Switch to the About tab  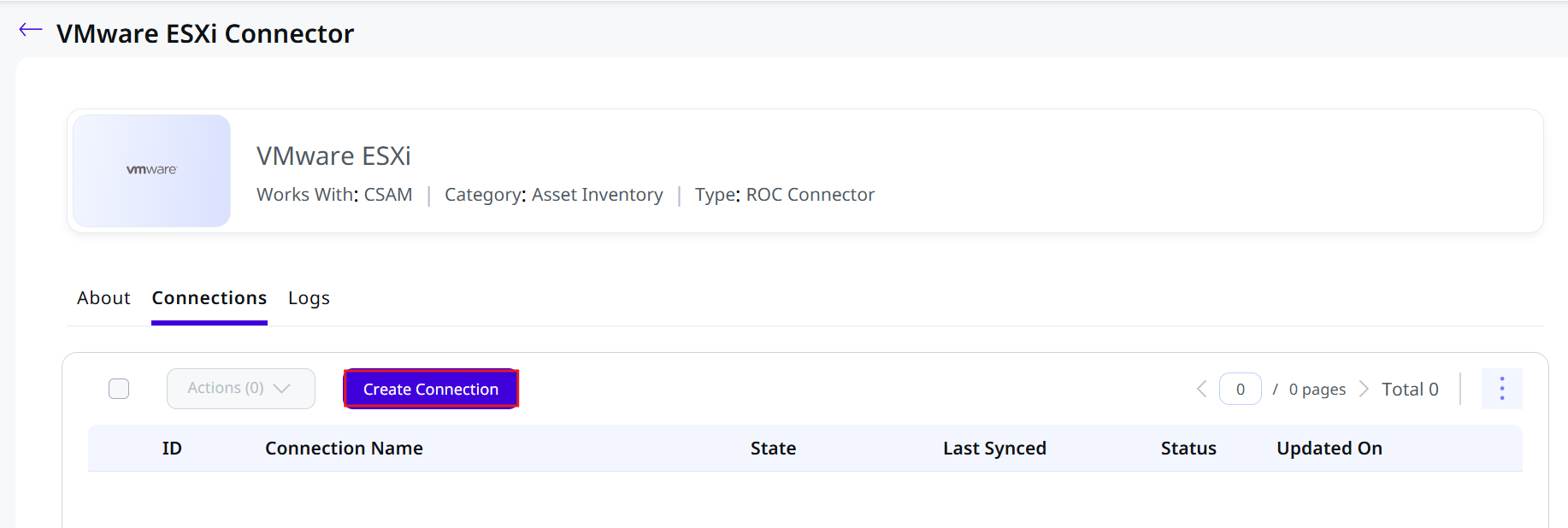[x=103, y=298]
